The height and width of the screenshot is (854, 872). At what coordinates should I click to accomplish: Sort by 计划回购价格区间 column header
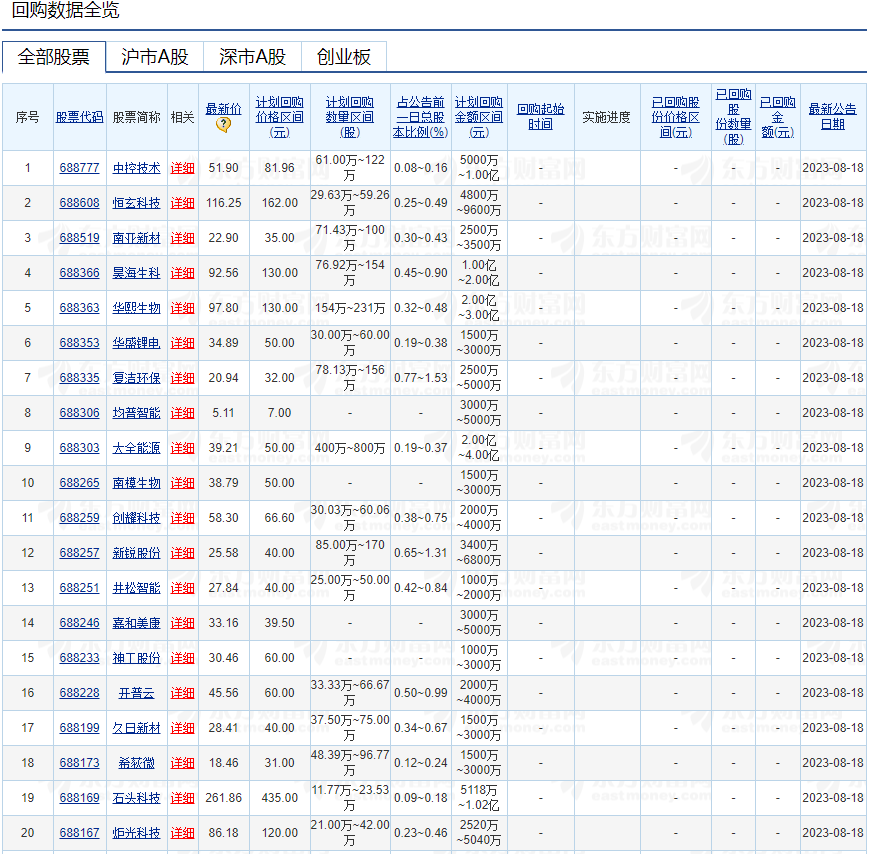pos(279,116)
